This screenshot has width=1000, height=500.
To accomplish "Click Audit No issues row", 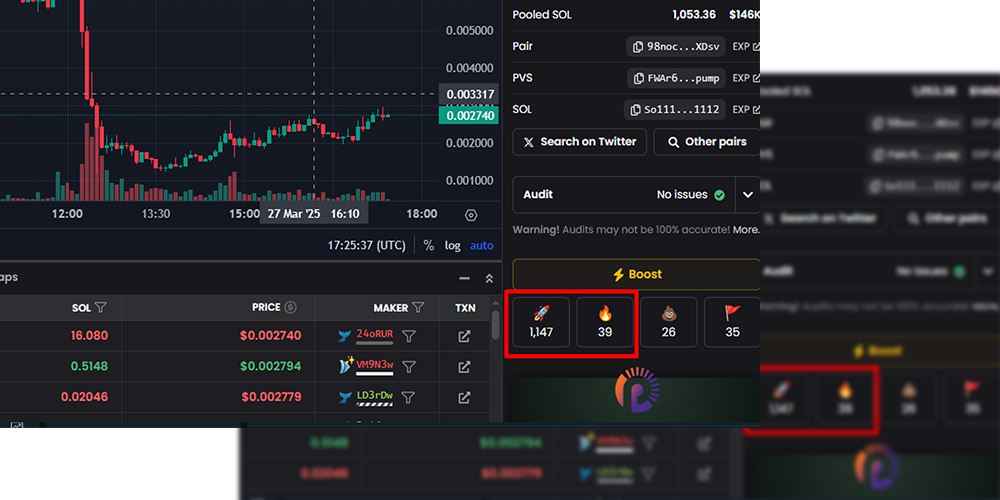I will 624,195.
